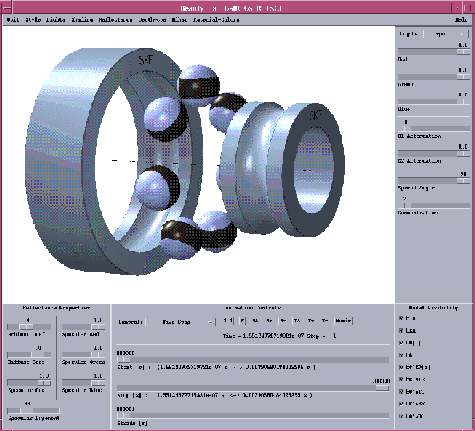Viewport: 475px width, 431px height.
Task: Toggle the sixth Model Visibility checkbox
Action: pos(401,379)
